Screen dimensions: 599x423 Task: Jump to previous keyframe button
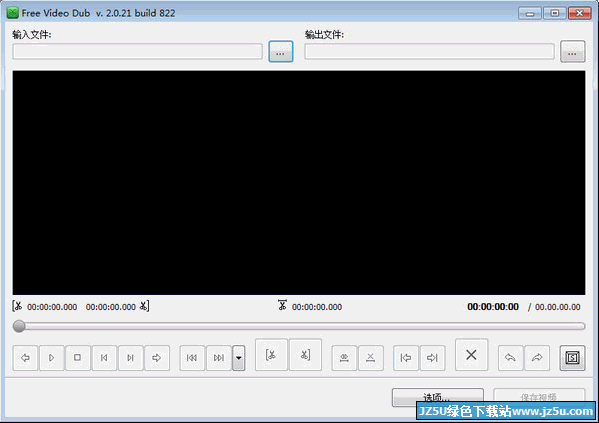(x=192, y=358)
